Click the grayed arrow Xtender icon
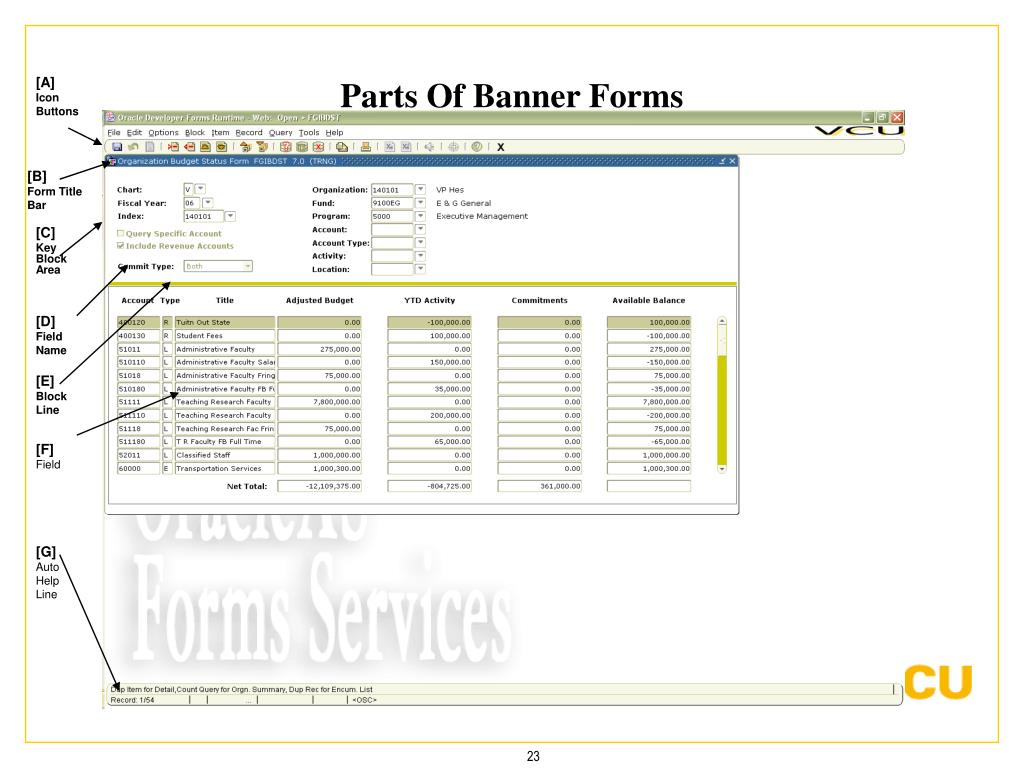Screen dimensions: 1024x768 click(x=429, y=147)
